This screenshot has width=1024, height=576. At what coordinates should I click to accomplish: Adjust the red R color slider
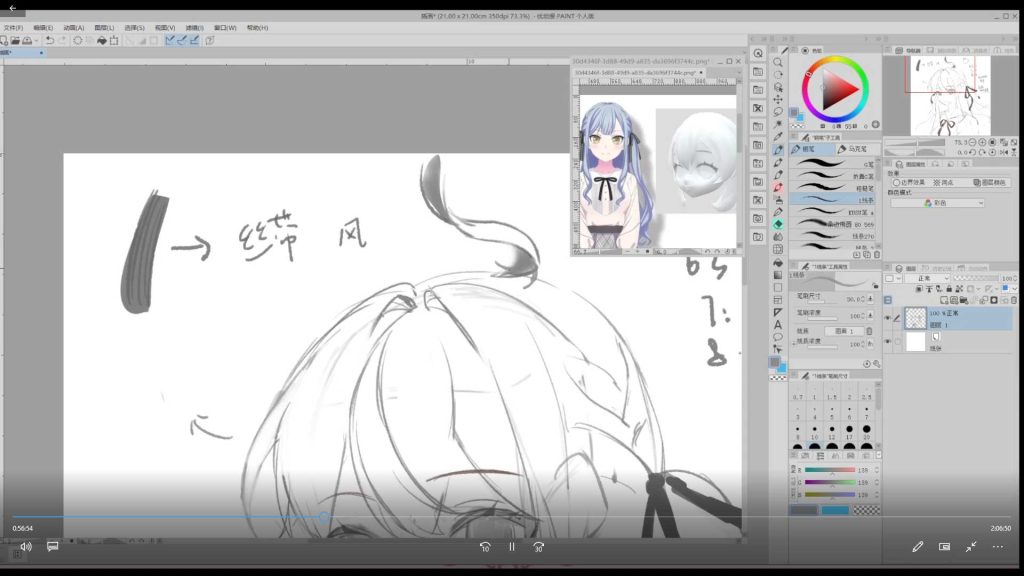tap(829, 470)
